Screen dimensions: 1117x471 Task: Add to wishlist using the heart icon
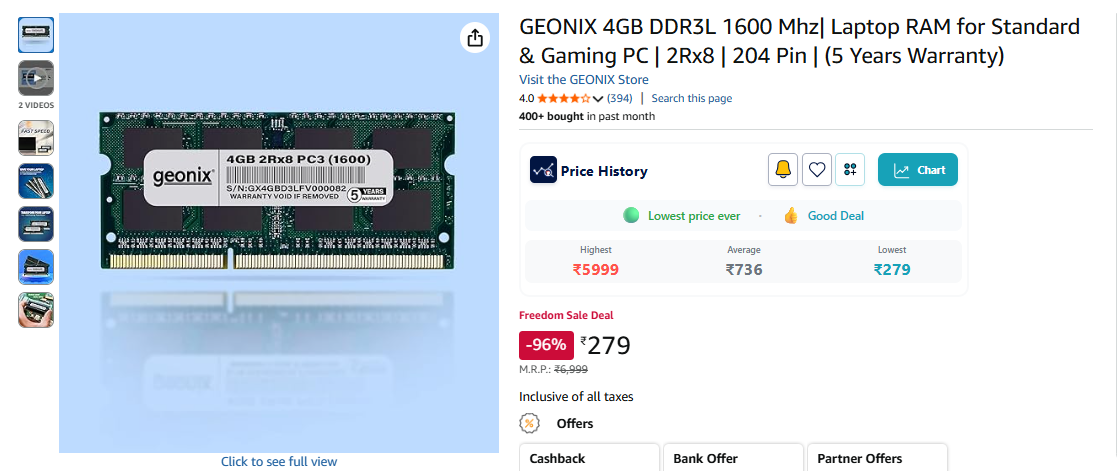point(818,170)
